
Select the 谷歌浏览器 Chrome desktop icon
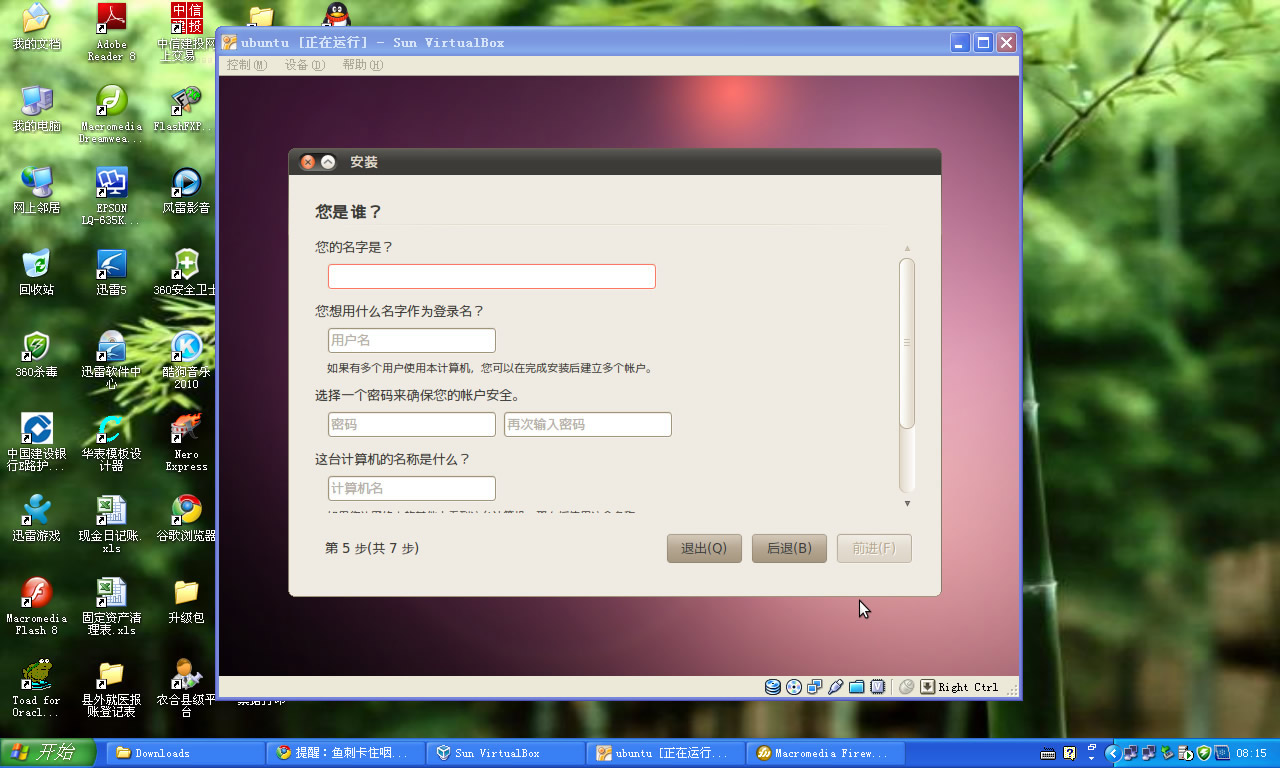click(x=186, y=519)
